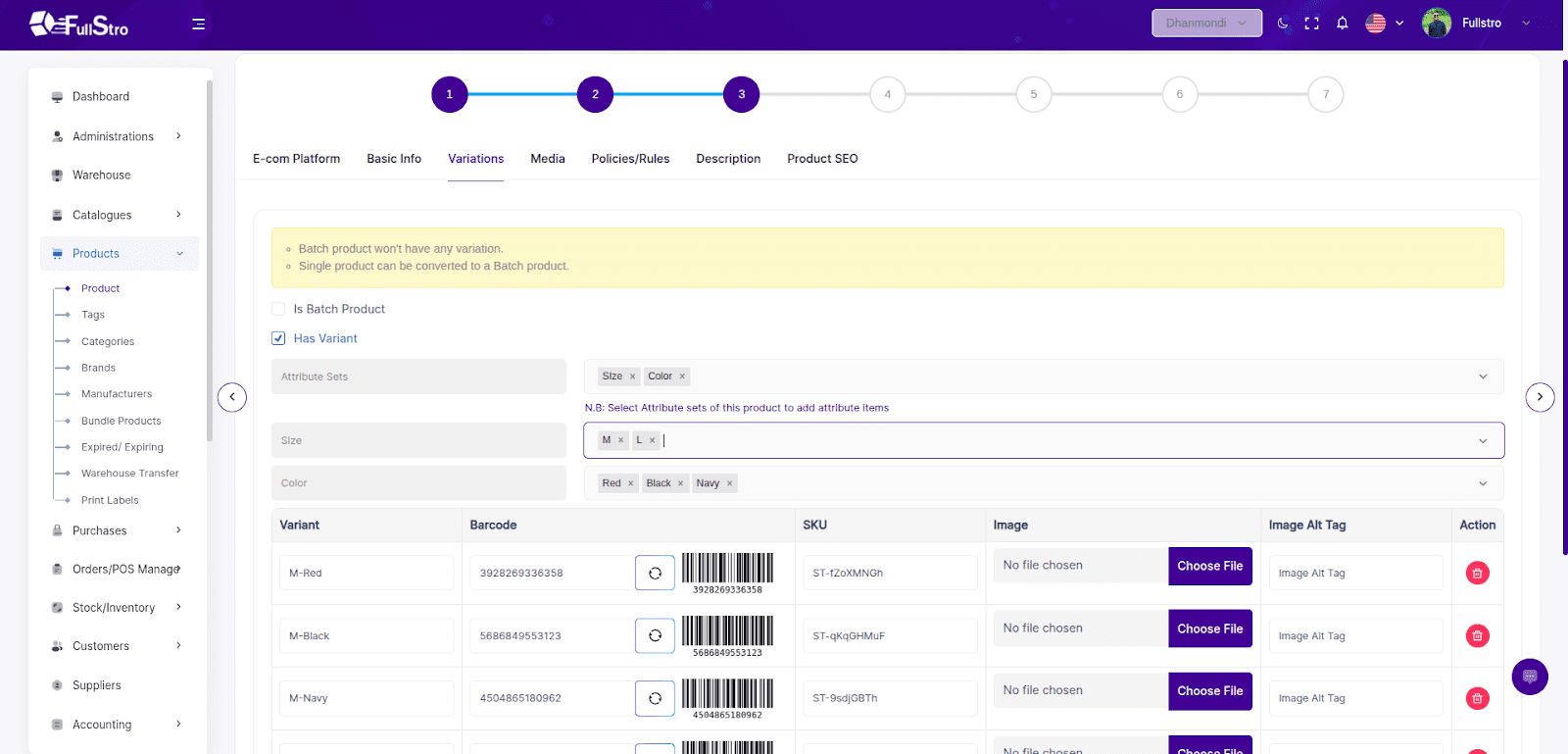Remove the Red color tag

tap(630, 483)
